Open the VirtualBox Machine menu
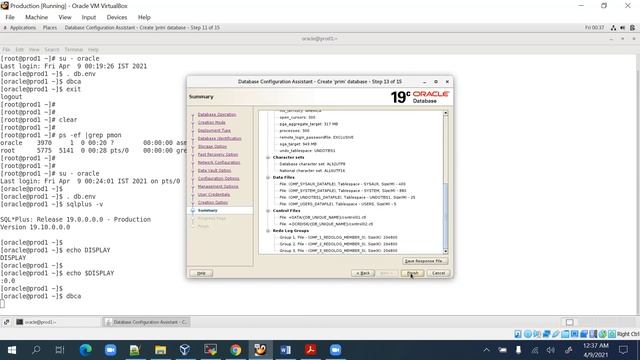 pos(36,17)
